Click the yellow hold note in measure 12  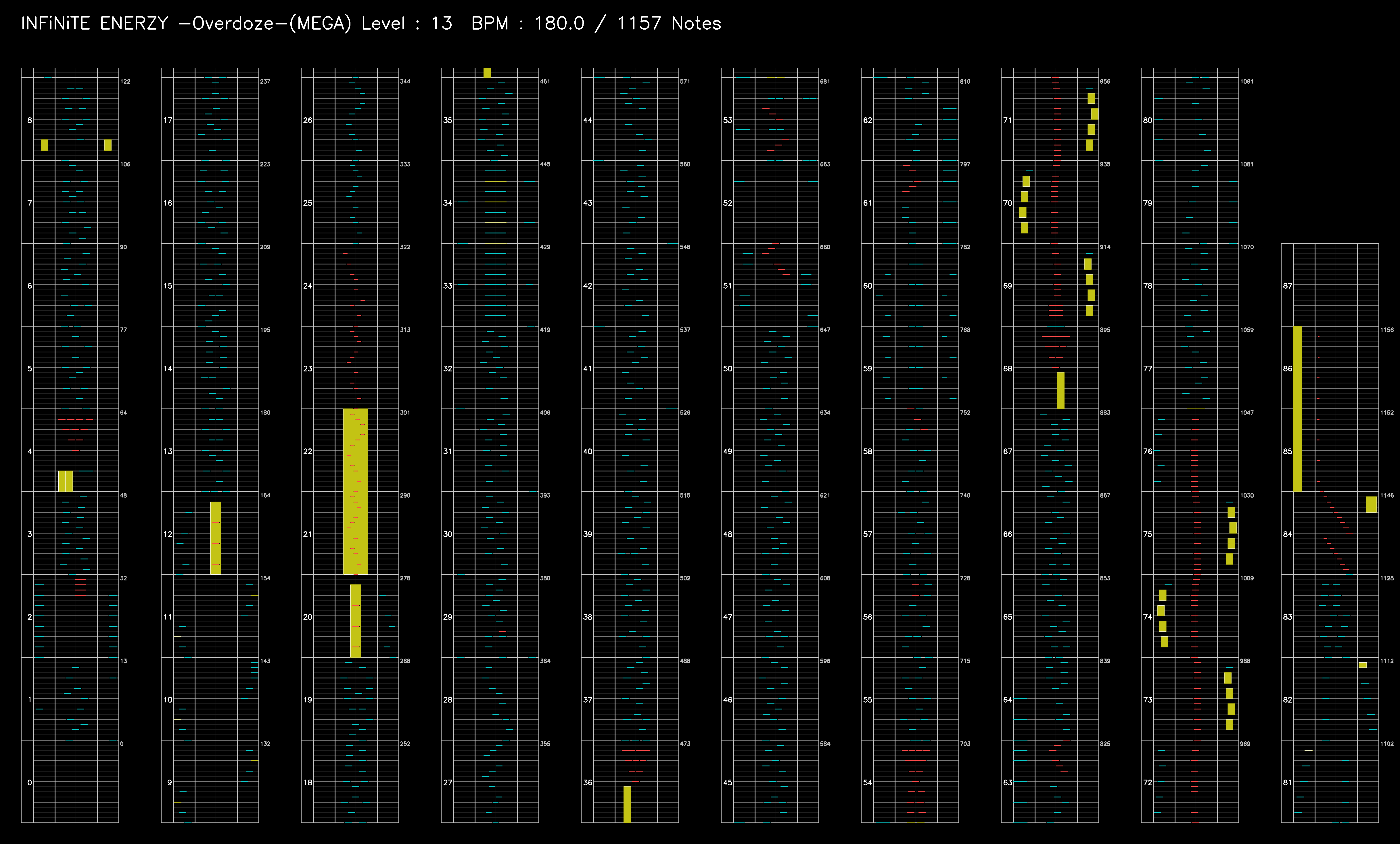216,538
